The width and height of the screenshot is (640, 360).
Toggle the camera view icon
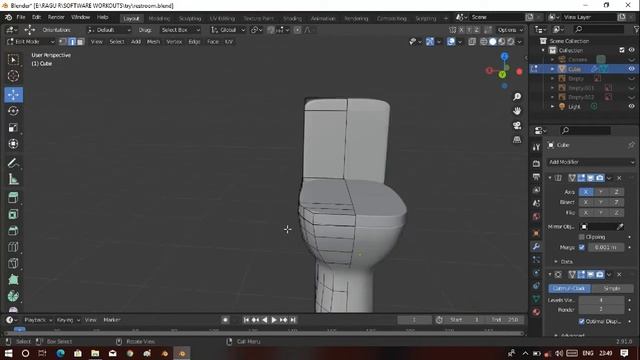tap(517, 125)
